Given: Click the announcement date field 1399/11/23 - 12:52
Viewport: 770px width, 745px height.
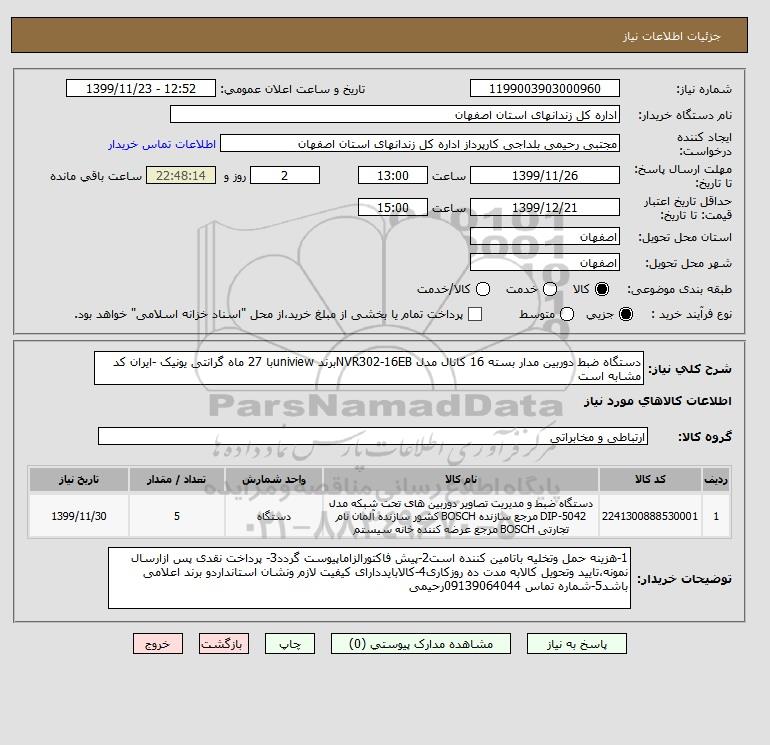Looking at the screenshot, I should point(141,88).
